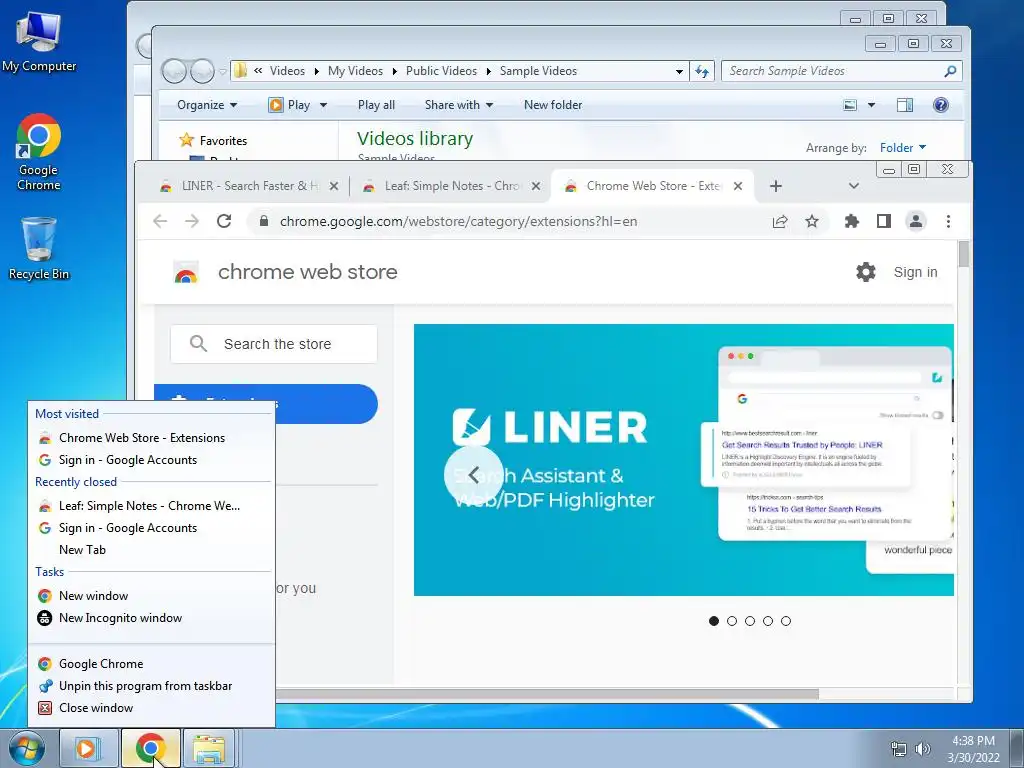Select the first carousel dot
This screenshot has width=1024, height=768.
coord(714,621)
